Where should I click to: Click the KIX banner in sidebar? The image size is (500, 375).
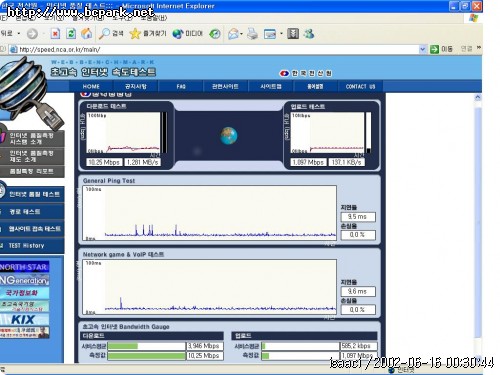[24, 319]
